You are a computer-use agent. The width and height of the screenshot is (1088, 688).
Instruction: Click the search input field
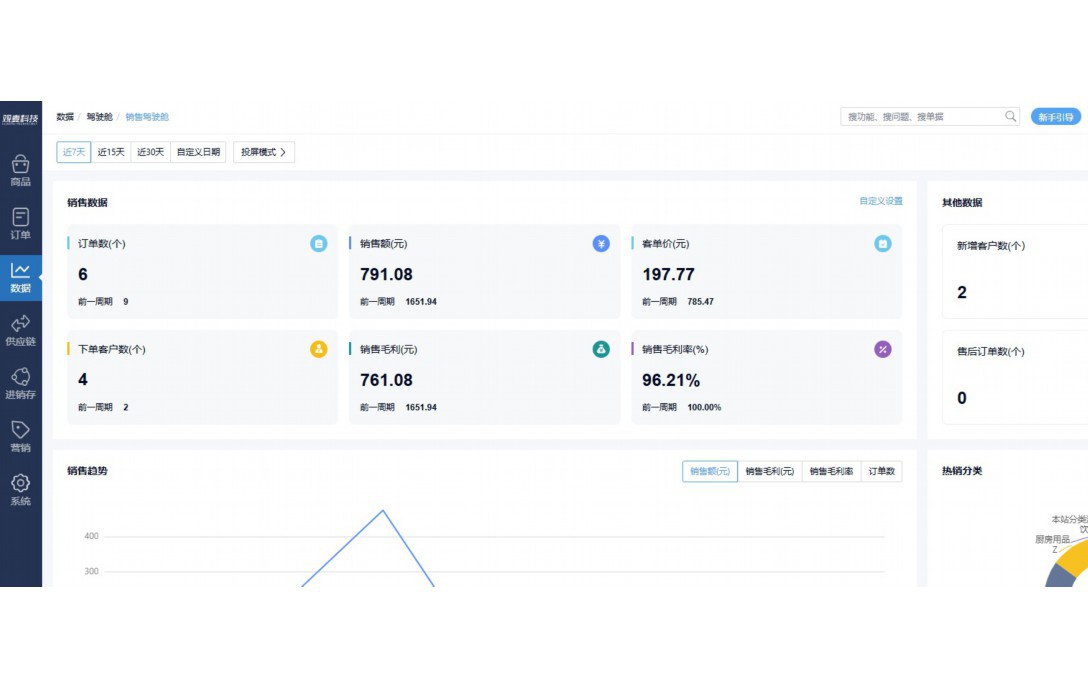[x=920, y=117]
